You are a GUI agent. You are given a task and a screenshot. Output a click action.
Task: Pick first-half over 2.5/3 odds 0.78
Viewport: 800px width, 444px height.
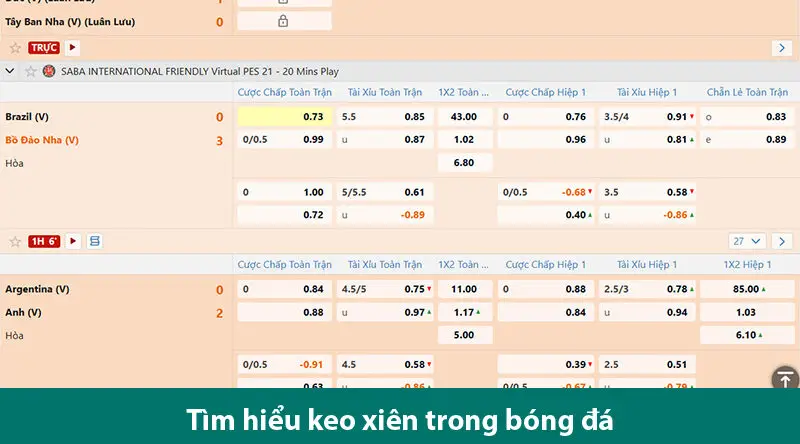[647, 289]
